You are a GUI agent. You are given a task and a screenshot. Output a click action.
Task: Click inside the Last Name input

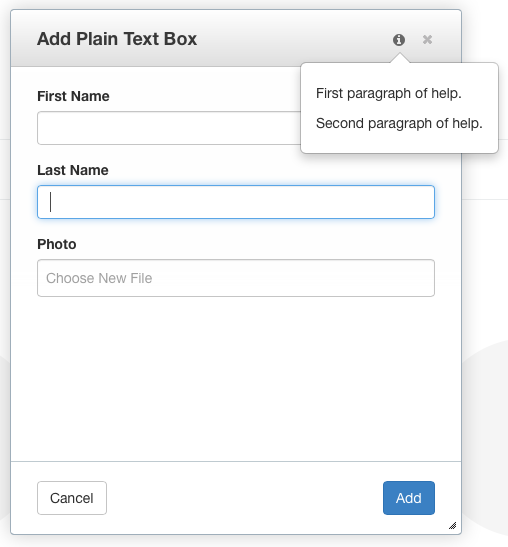pyautogui.click(x=236, y=202)
